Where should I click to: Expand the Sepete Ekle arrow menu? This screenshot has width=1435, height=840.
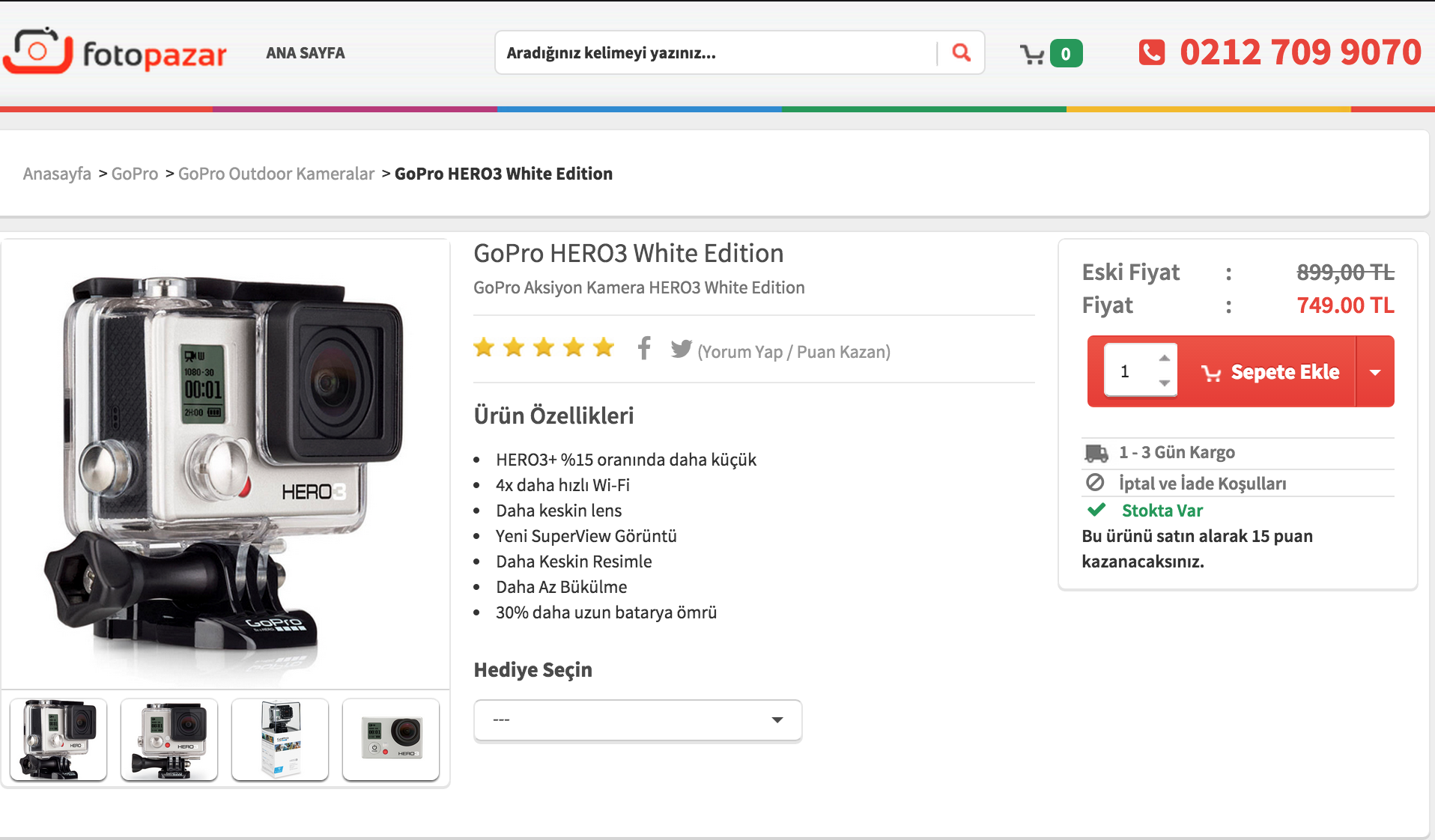point(1375,372)
